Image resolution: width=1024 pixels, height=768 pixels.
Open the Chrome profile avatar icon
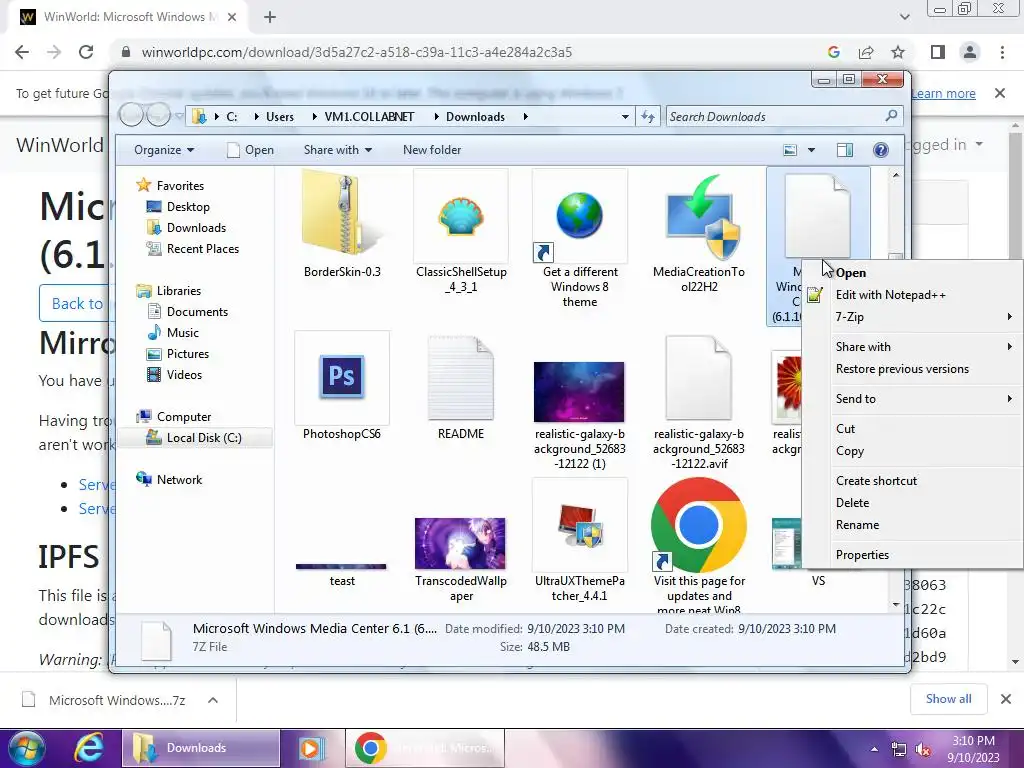(x=970, y=52)
